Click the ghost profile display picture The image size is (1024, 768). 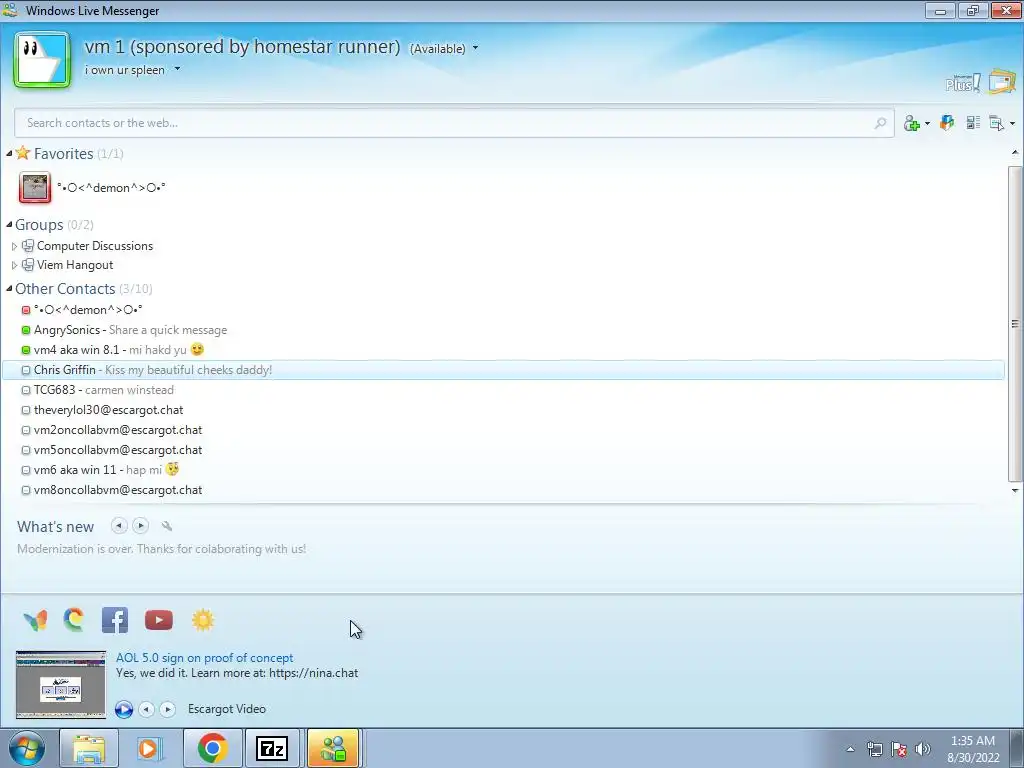click(x=42, y=59)
